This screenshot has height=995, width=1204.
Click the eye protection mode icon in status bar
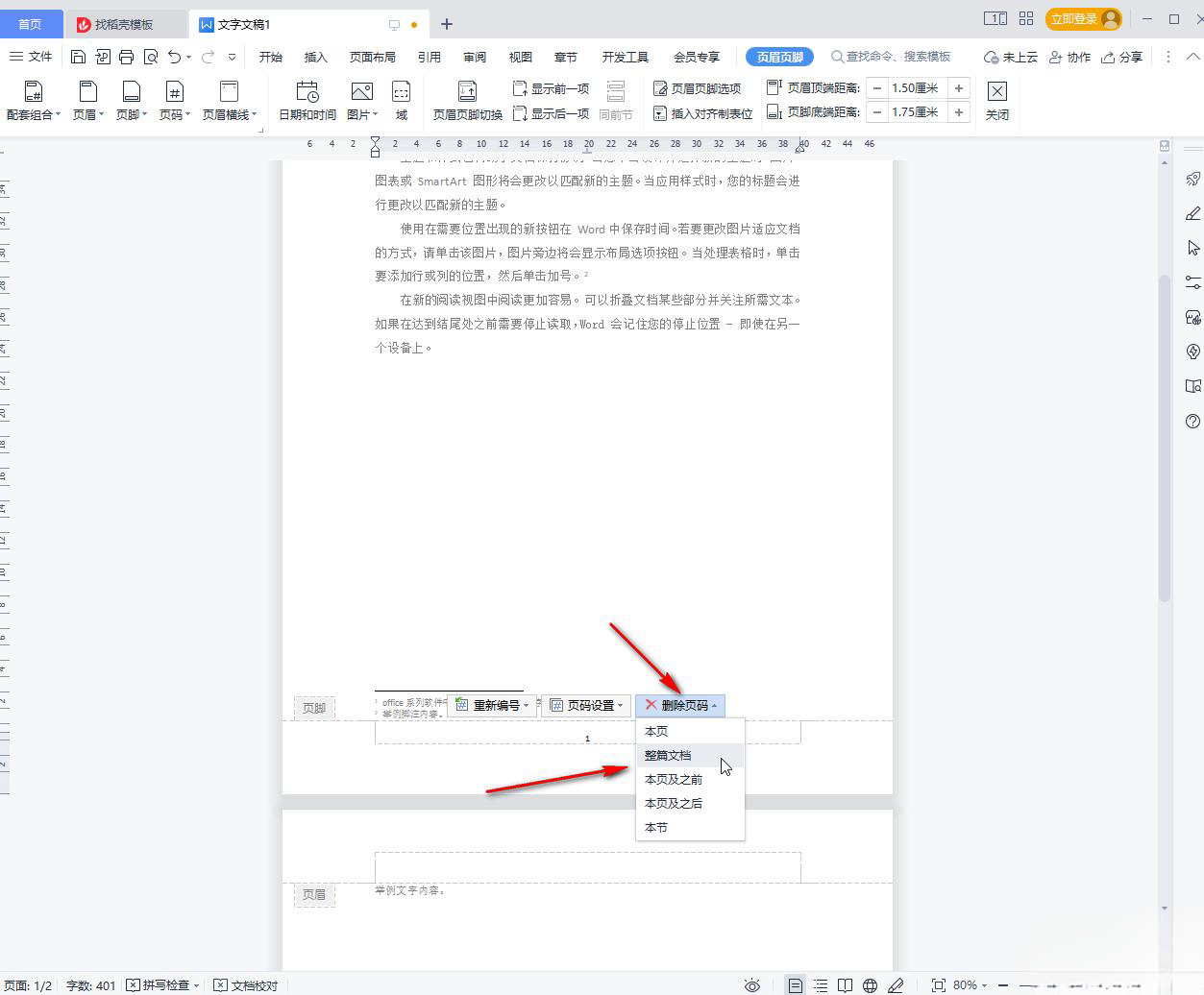[x=752, y=985]
